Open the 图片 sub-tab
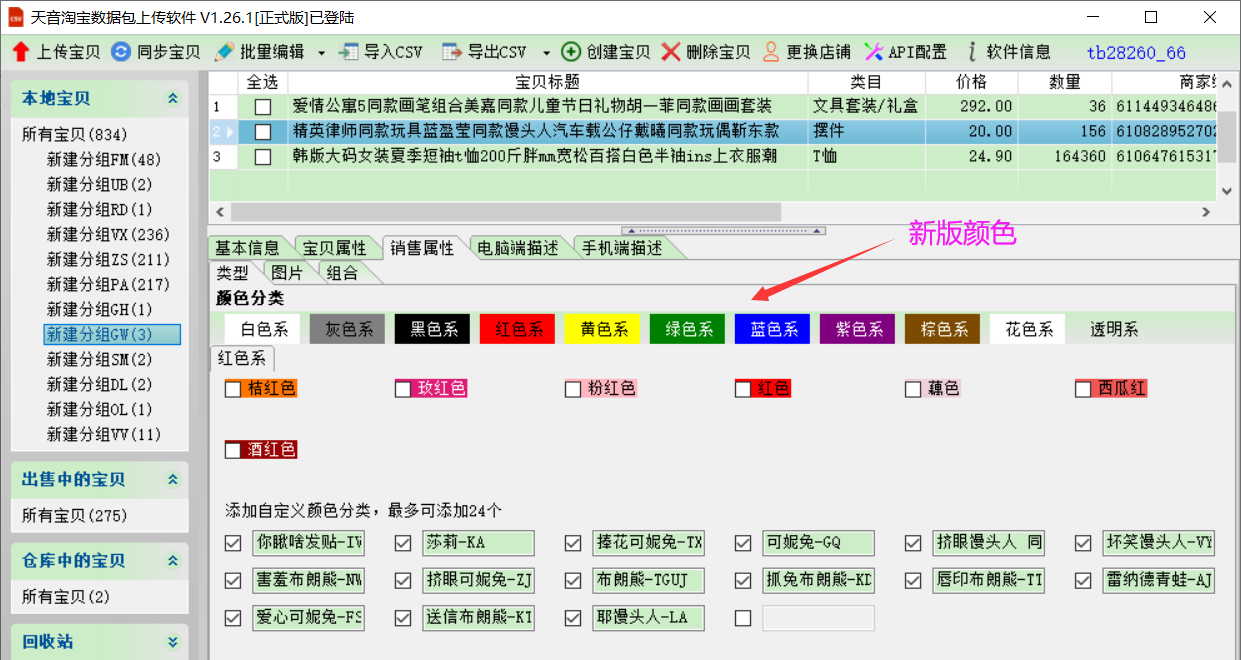 [x=287, y=273]
